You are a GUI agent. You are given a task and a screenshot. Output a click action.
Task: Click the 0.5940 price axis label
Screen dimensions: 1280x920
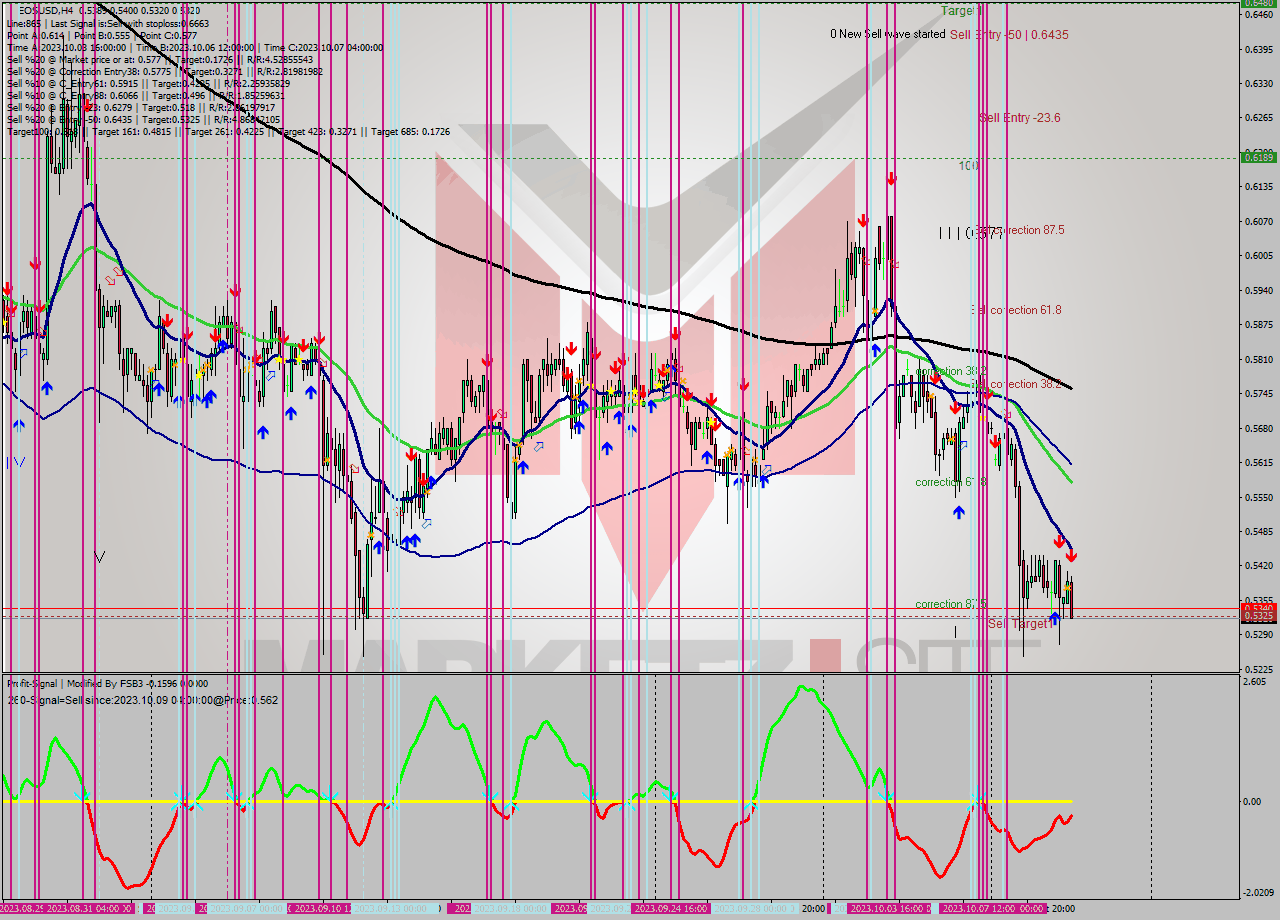(1259, 290)
